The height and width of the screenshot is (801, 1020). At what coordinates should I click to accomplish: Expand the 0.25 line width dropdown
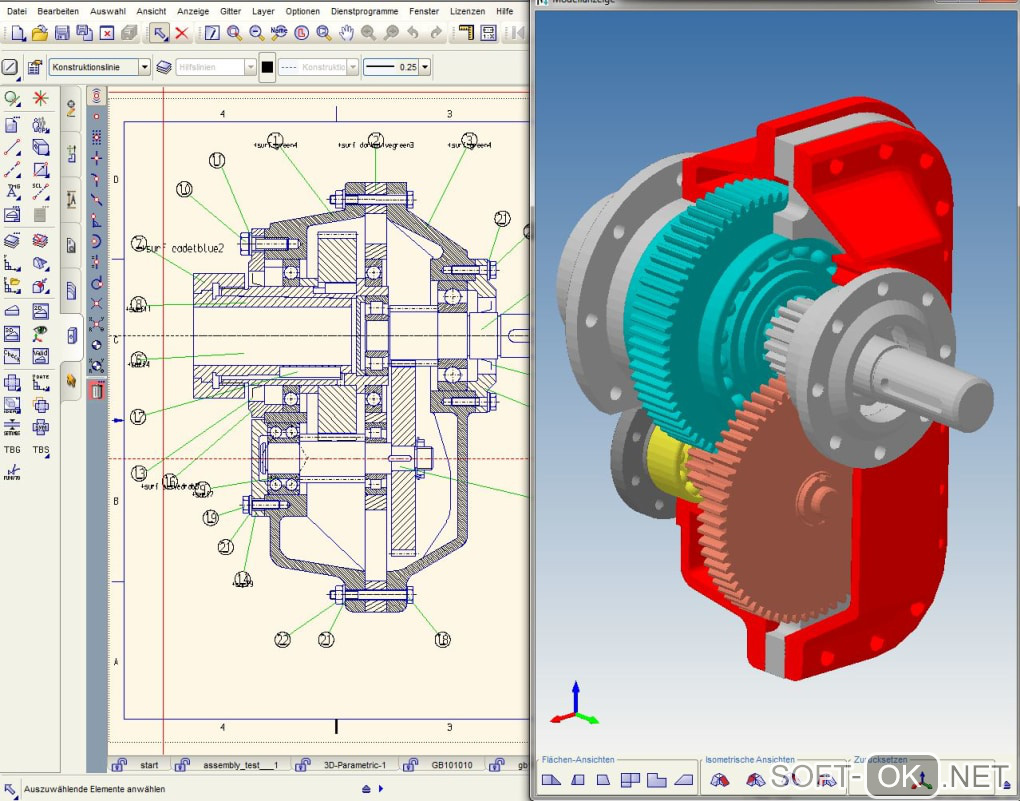425,67
